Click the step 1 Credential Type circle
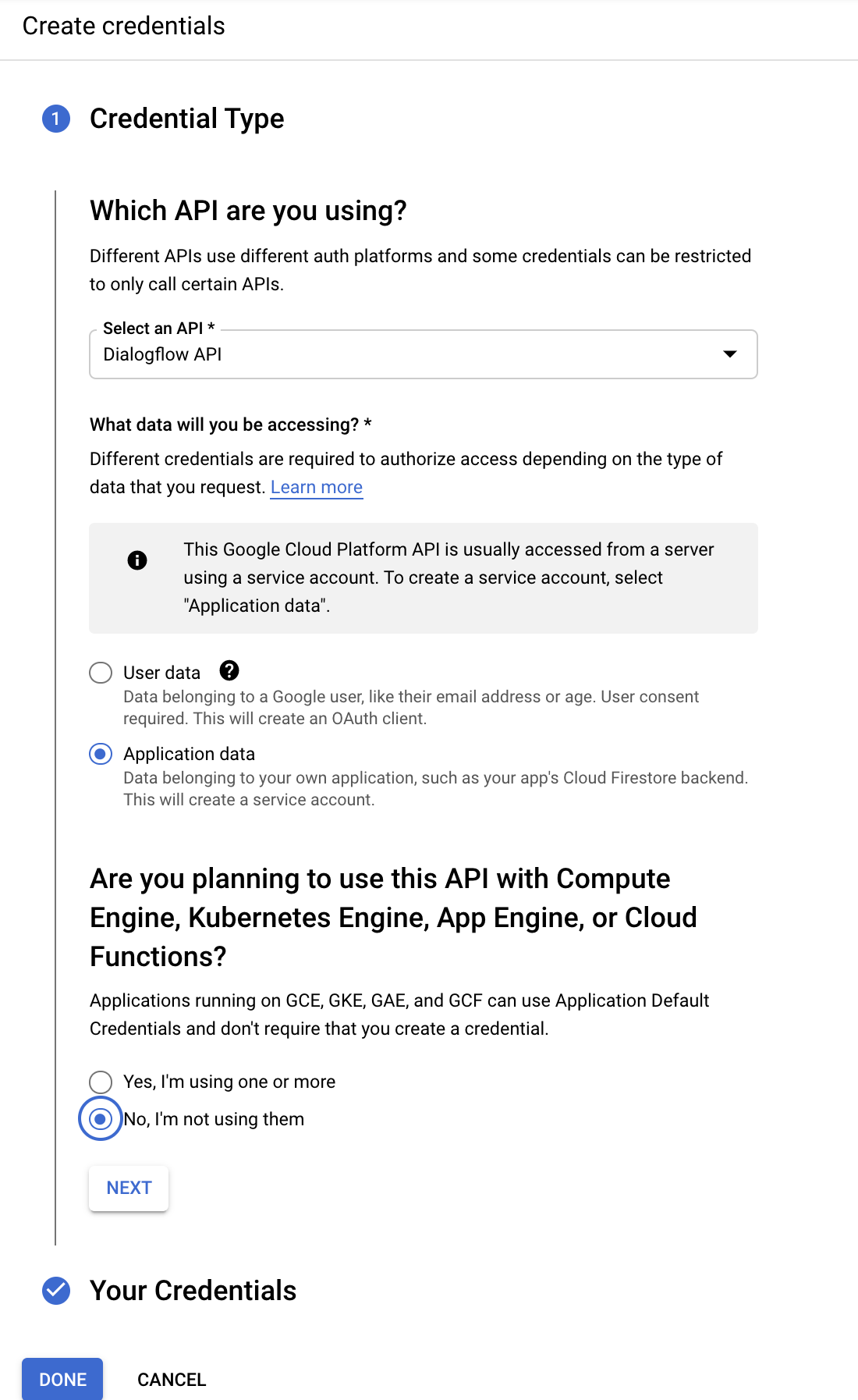The width and height of the screenshot is (858, 1400). coord(55,119)
